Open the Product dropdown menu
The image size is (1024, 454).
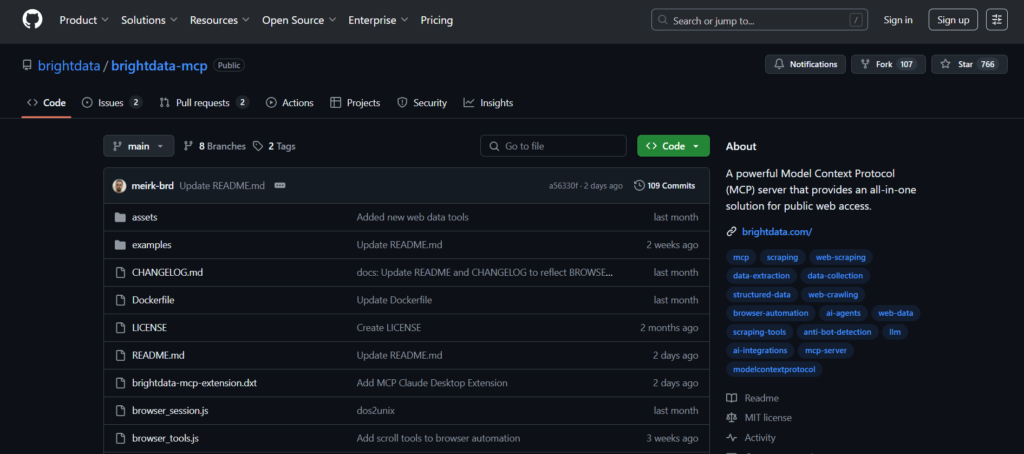pos(84,20)
